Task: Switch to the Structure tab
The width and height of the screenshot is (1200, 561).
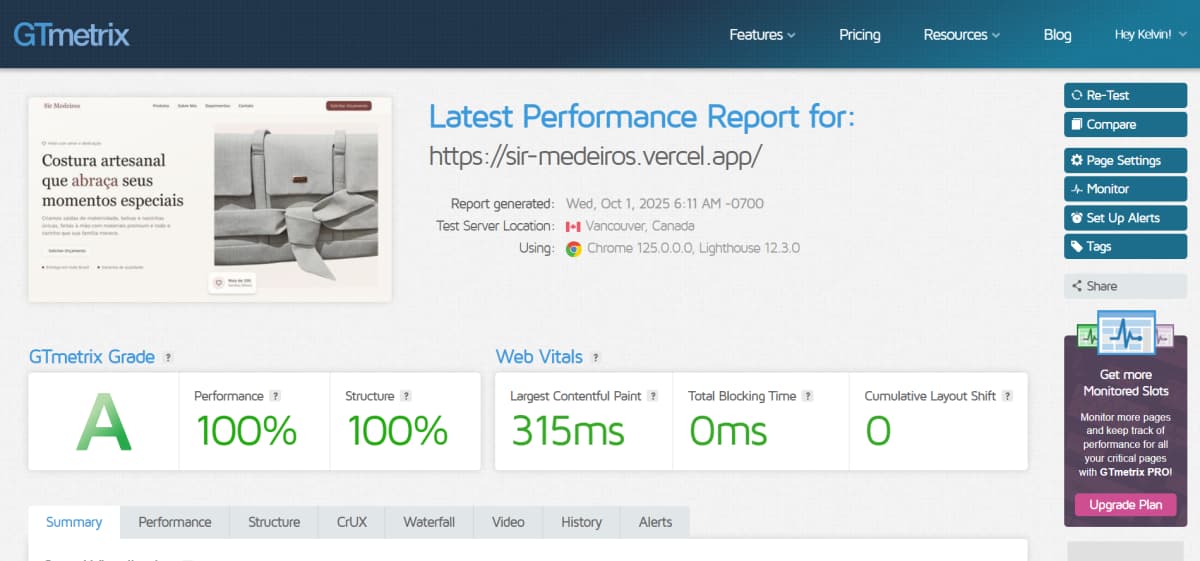Action: click(x=274, y=522)
